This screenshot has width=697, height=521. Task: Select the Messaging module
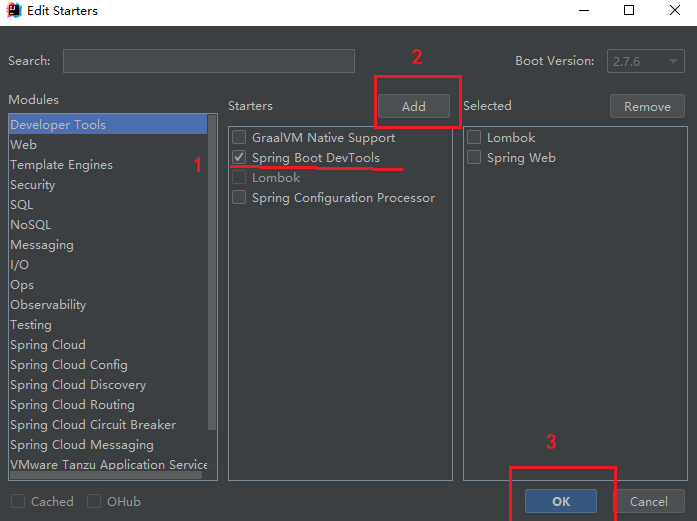pos(108,244)
